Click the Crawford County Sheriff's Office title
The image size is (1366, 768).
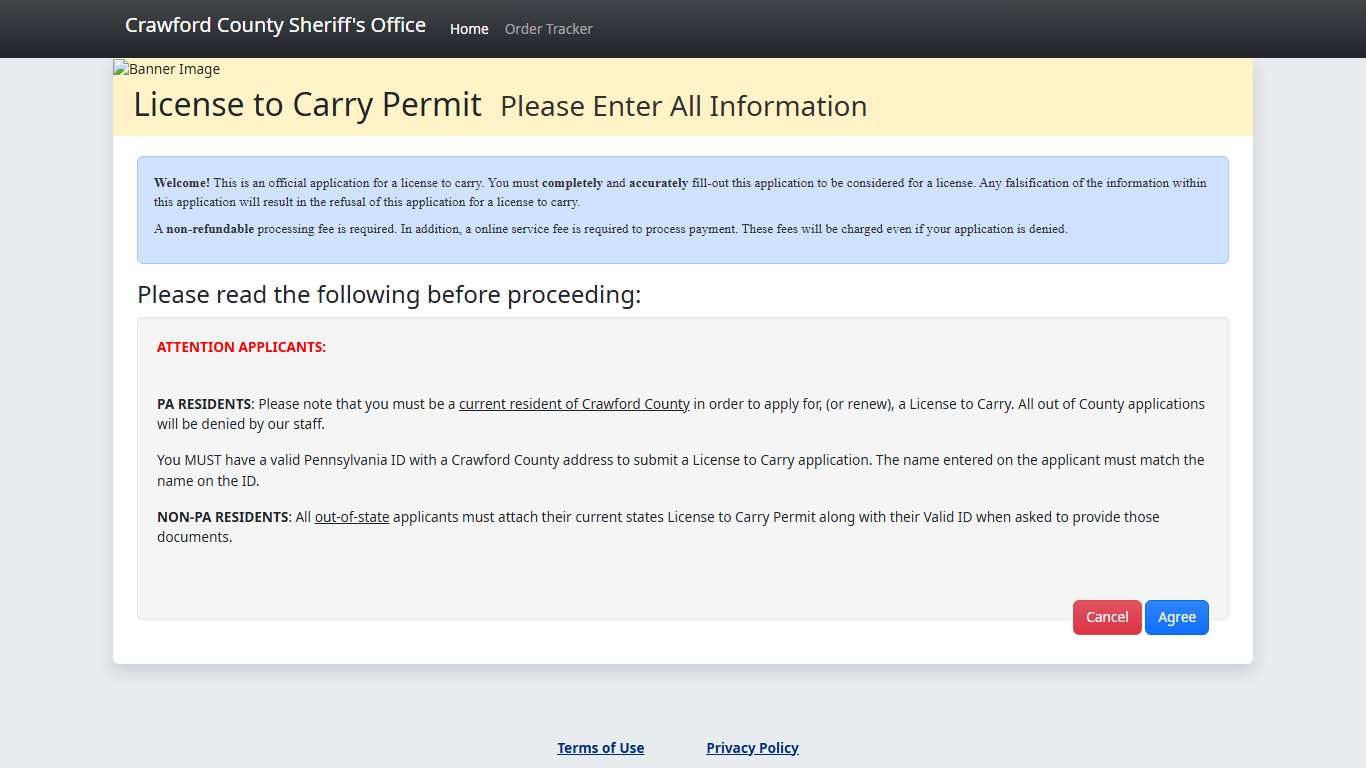(x=275, y=25)
